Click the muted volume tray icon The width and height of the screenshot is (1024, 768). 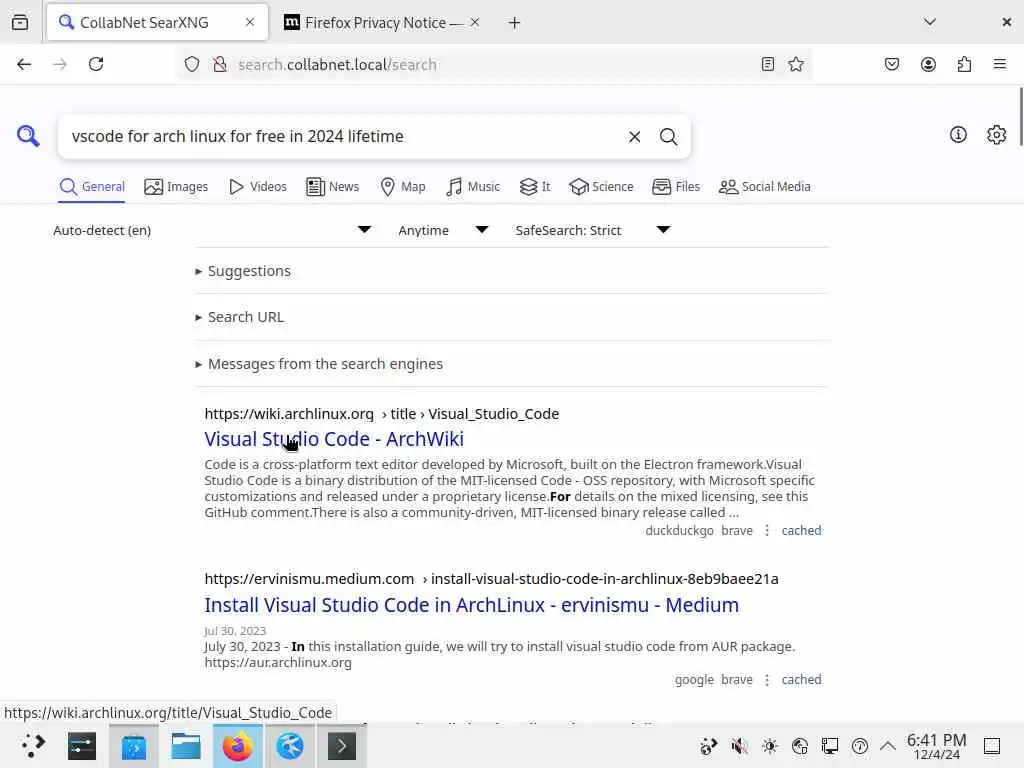(x=739, y=746)
